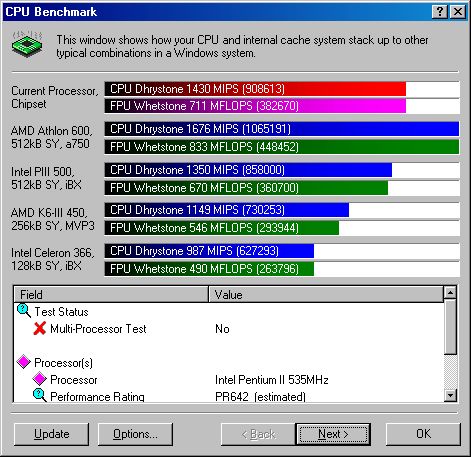Click the OK button
Screen dimensions: 471x457
tap(423, 434)
